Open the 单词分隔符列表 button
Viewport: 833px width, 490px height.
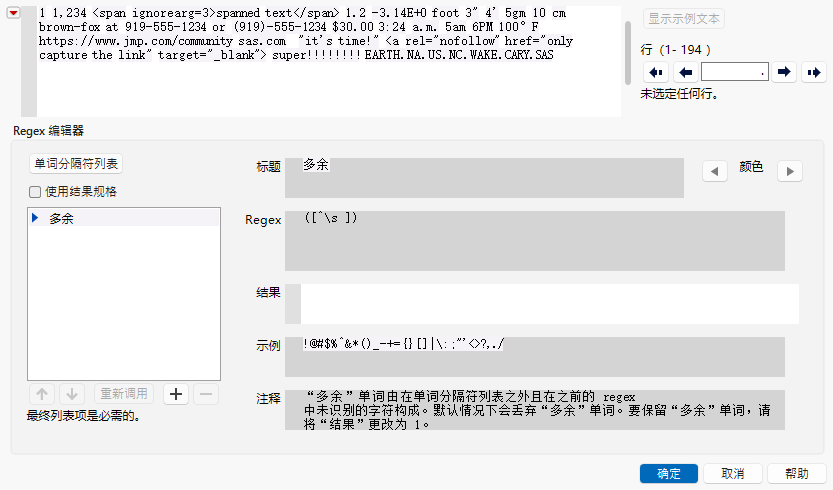76,164
